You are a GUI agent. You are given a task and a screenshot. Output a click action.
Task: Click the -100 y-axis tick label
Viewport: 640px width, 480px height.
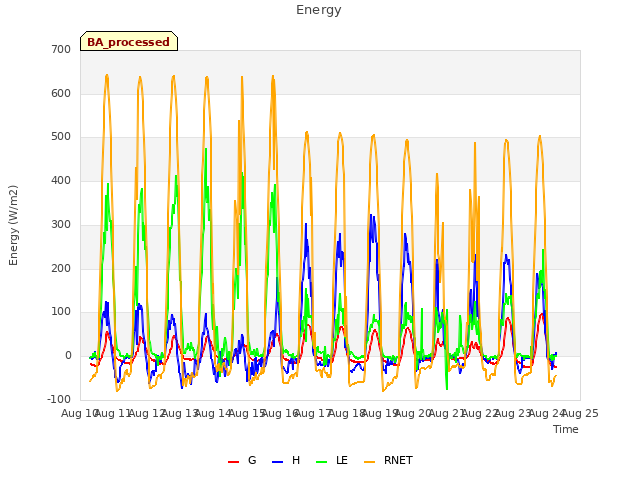pos(59,399)
